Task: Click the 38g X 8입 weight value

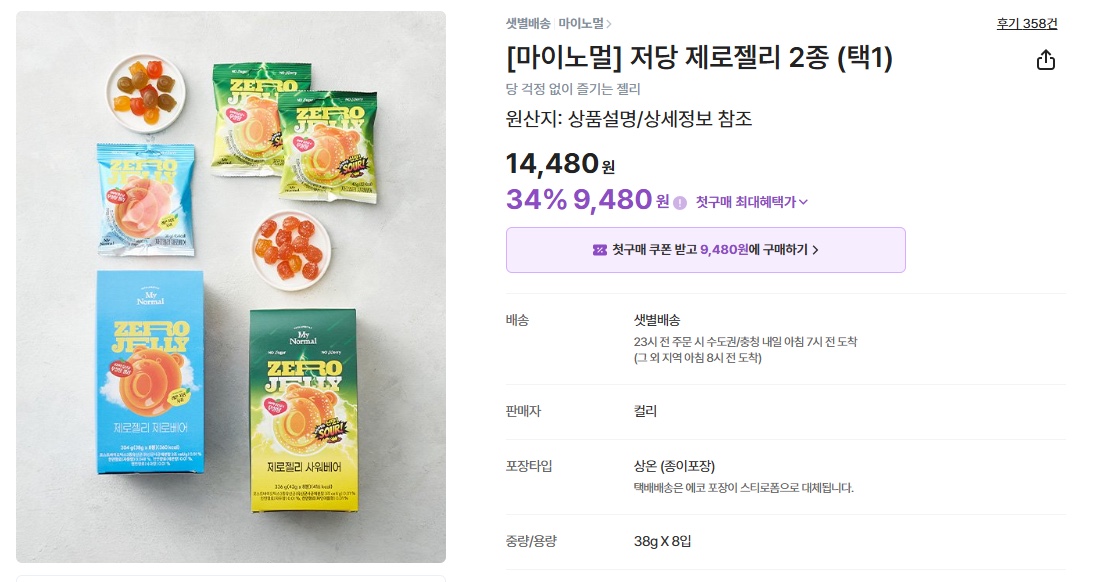Action: click(x=663, y=541)
